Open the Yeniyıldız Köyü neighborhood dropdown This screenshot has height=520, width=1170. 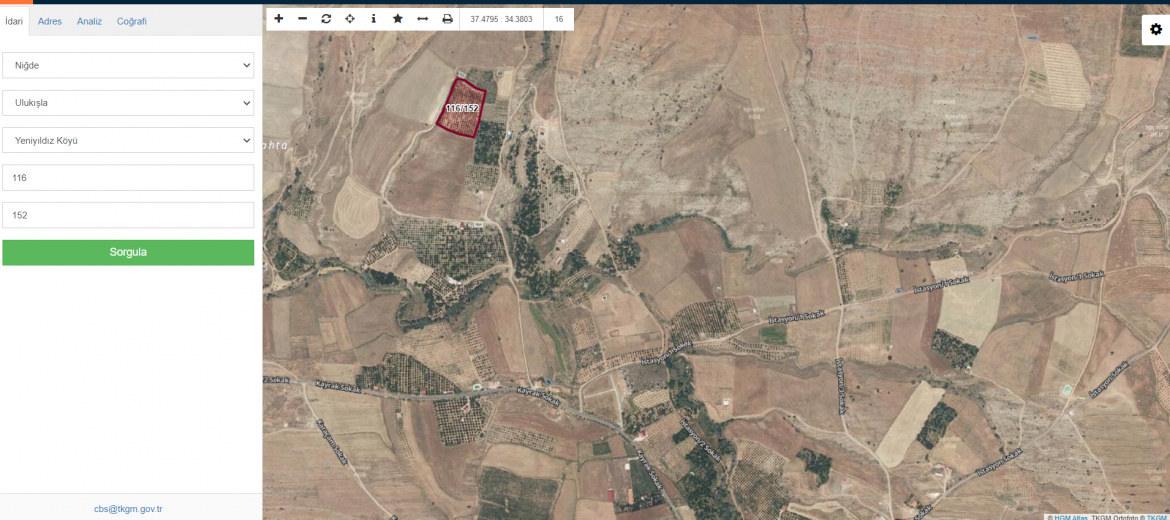point(128,140)
